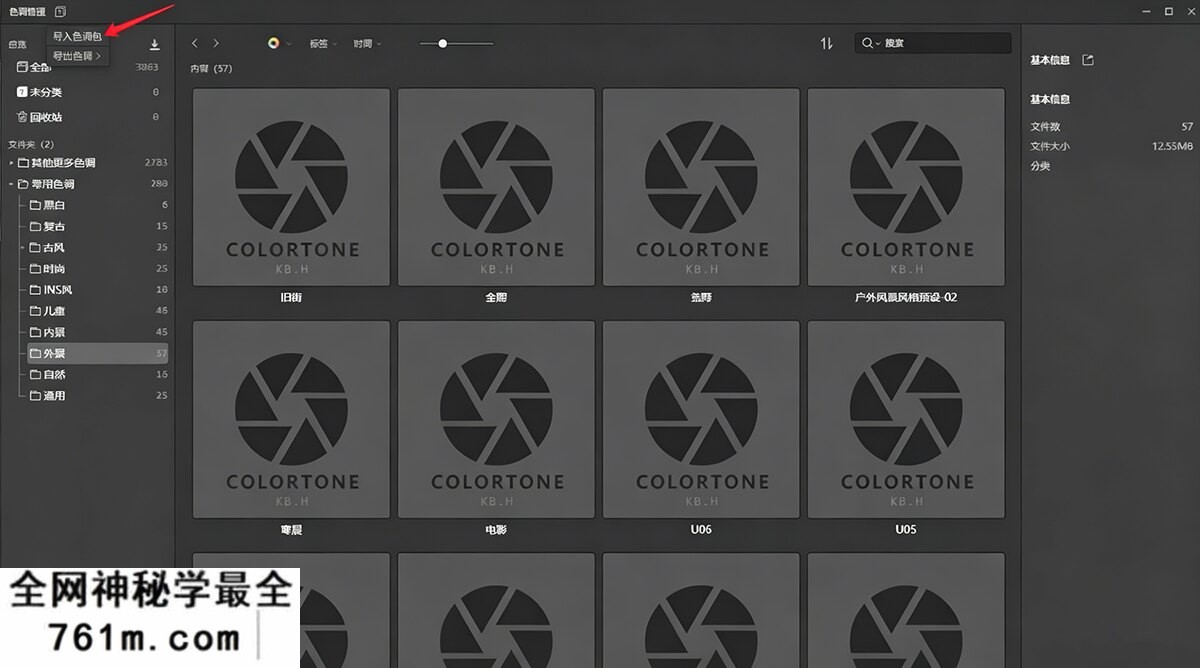Open the 标签 filter dropdown
This screenshot has width=1200, height=668.
(x=323, y=44)
